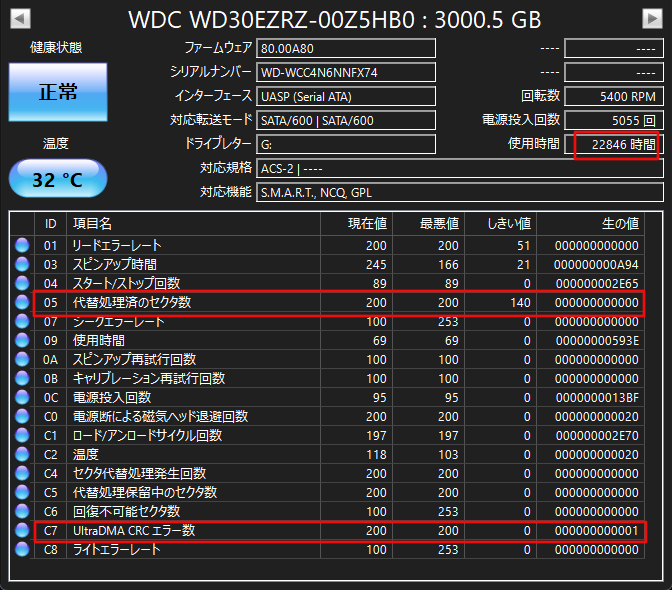Image resolution: width=672 pixels, height=590 pixels.
Task: Go to next disk with right arrow
Action: tap(652, 19)
